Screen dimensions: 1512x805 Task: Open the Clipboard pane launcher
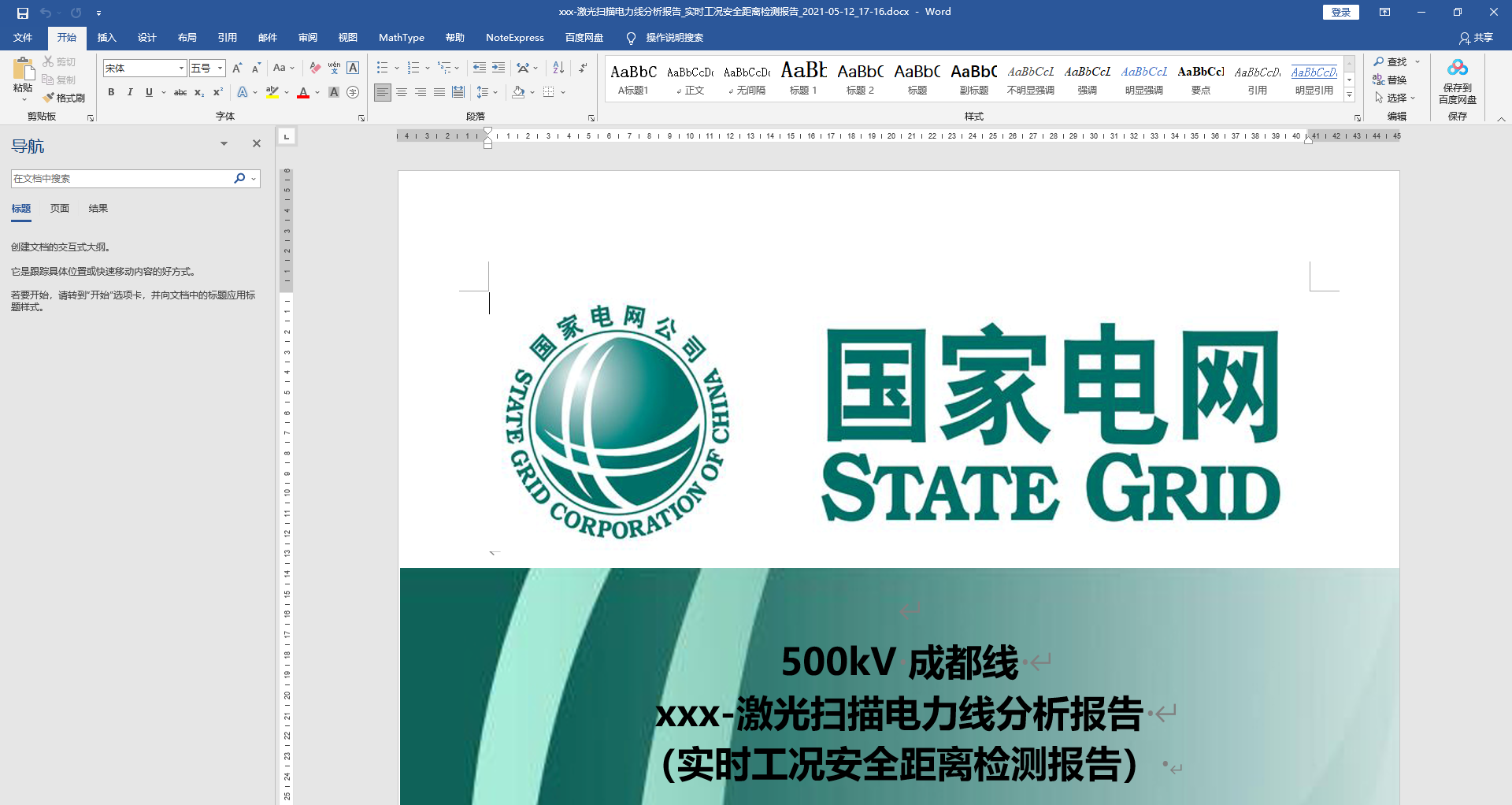click(x=91, y=117)
